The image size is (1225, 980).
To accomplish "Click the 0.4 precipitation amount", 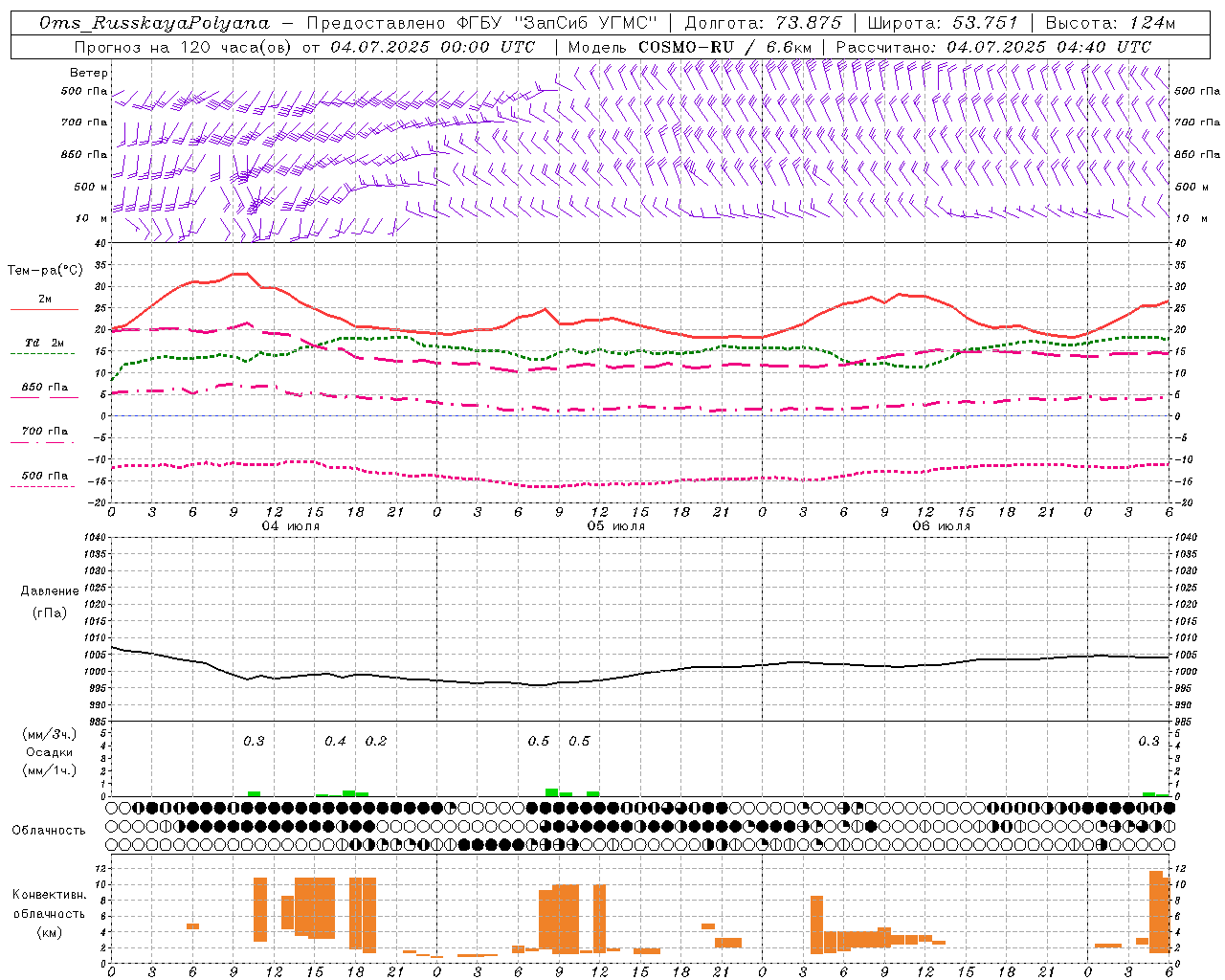I will click(335, 741).
